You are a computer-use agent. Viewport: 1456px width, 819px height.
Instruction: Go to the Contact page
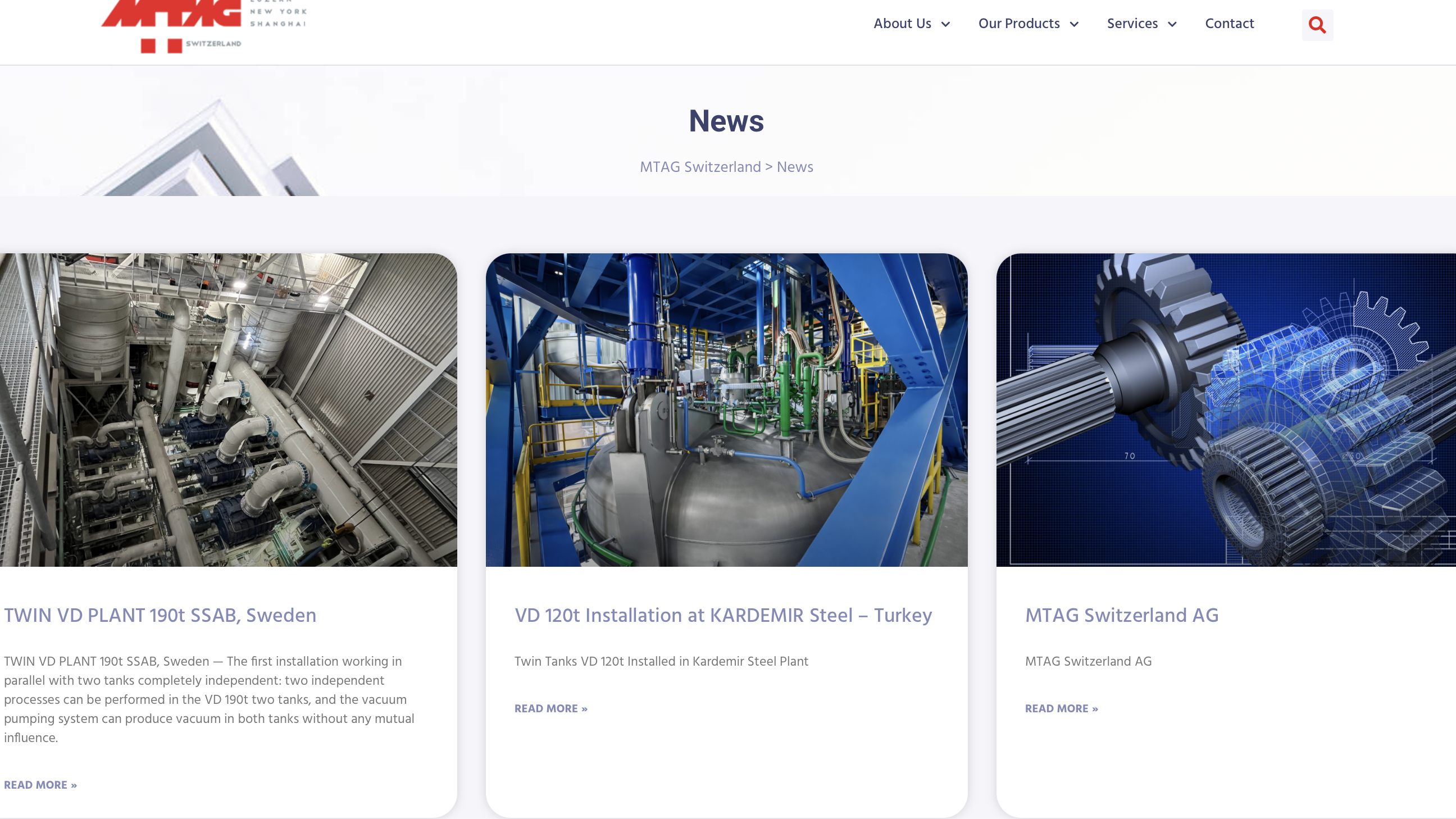(x=1230, y=24)
